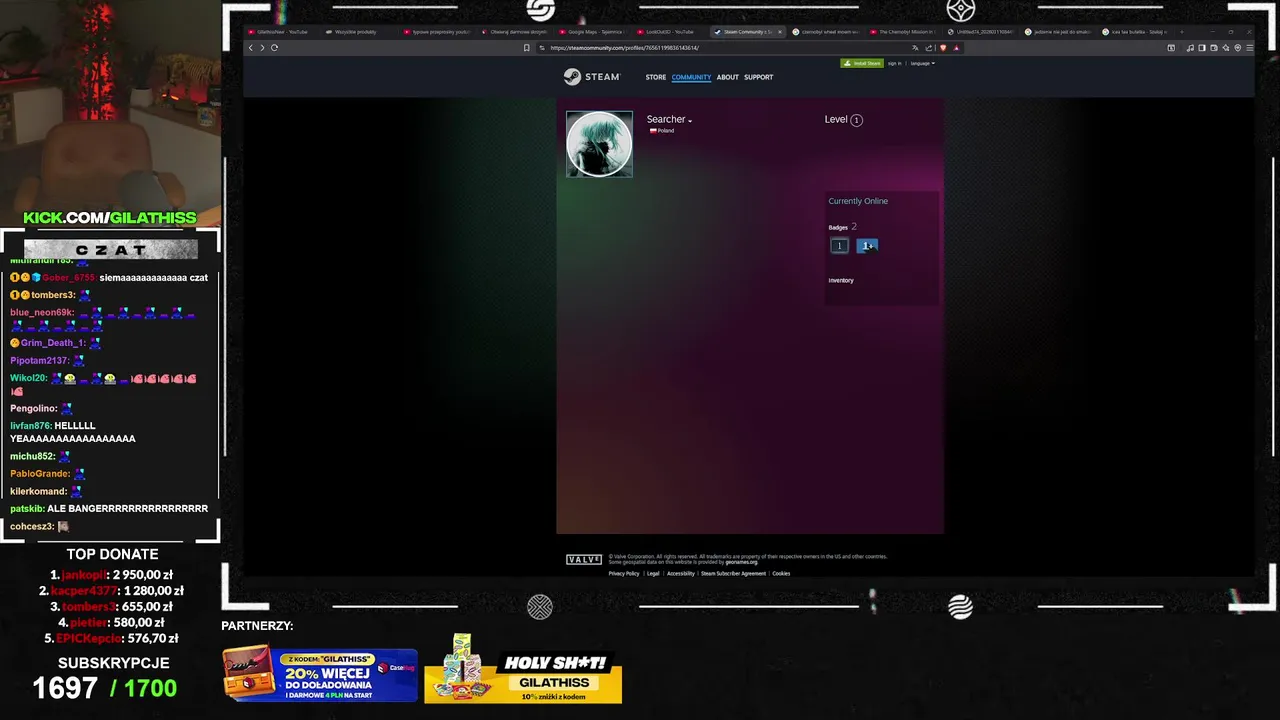Image resolution: width=1280 pixels, height=720 pixels.
Task: Click the bookmark icon in address bar
Action: click(527, 47)
